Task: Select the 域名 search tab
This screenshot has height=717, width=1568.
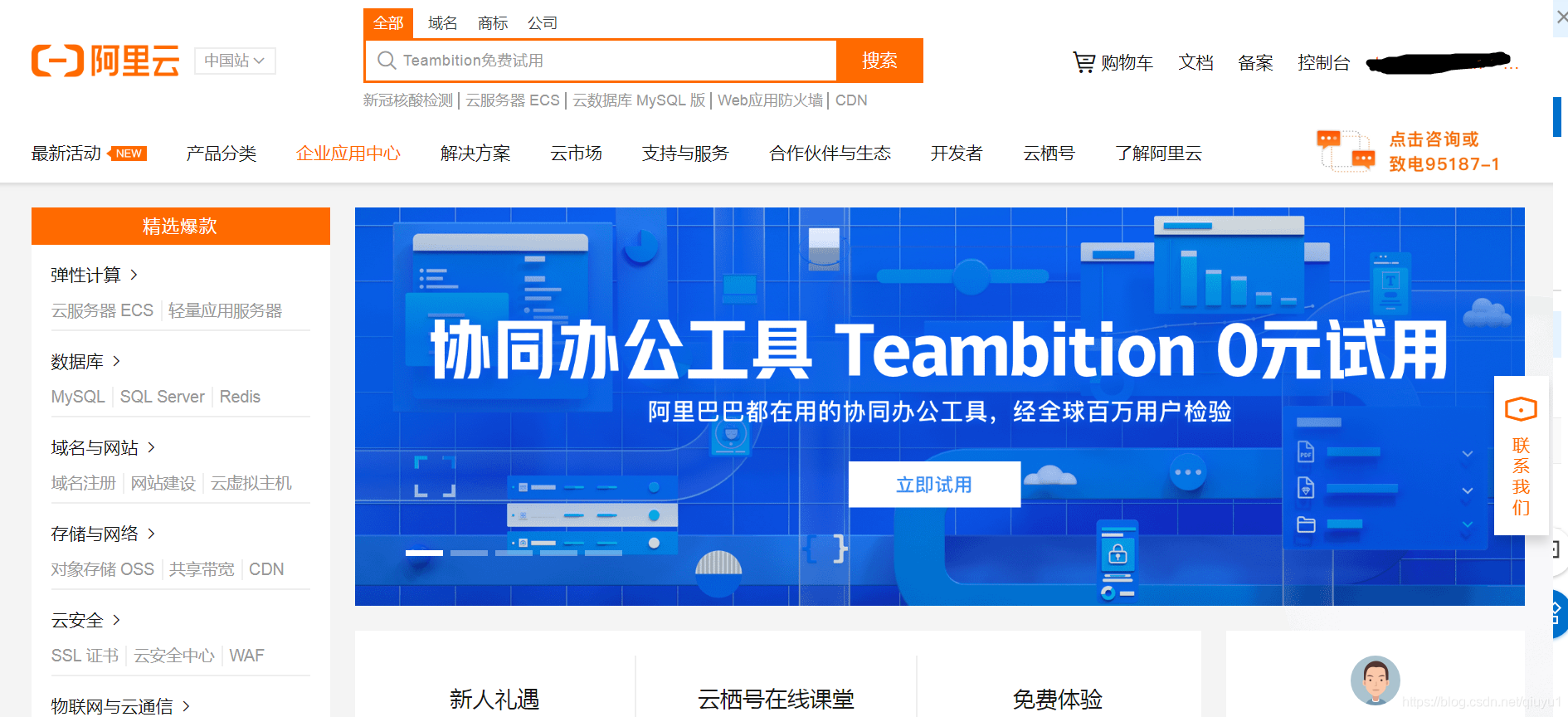Action: point(442,23)
